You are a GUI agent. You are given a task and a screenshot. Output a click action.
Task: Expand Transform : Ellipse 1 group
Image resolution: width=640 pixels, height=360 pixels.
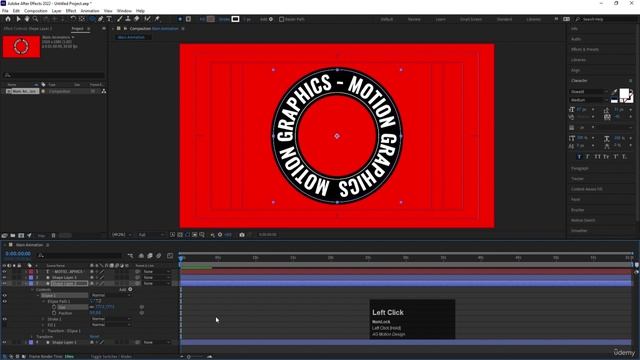click(43, 331)
